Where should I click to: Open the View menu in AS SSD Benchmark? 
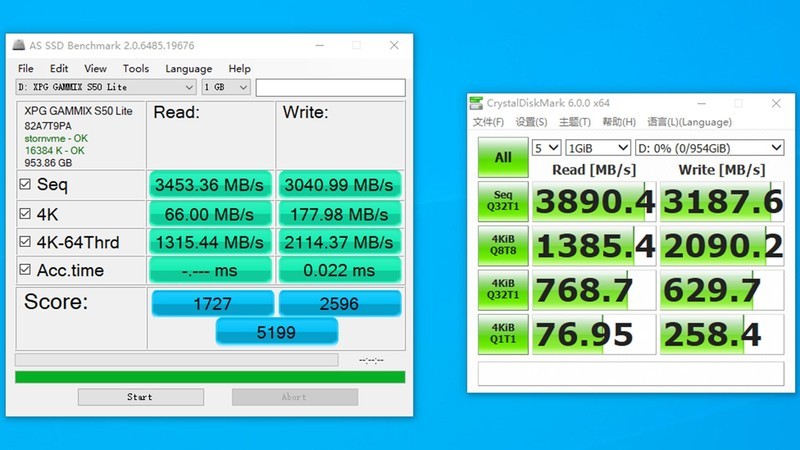click(95, 68)
